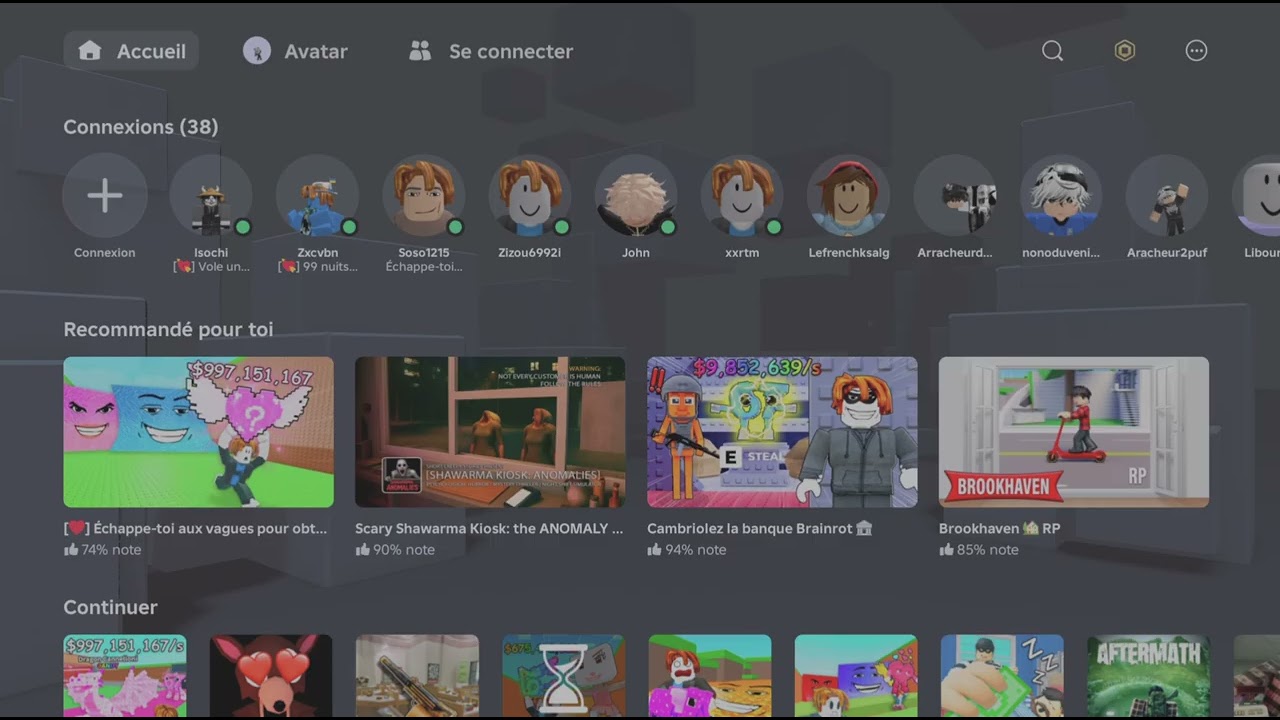Image resolution: width=1280 pixels, height=720 pixels.
Task: Open the Robux hexagon icon
Action: coord(1125,51)
